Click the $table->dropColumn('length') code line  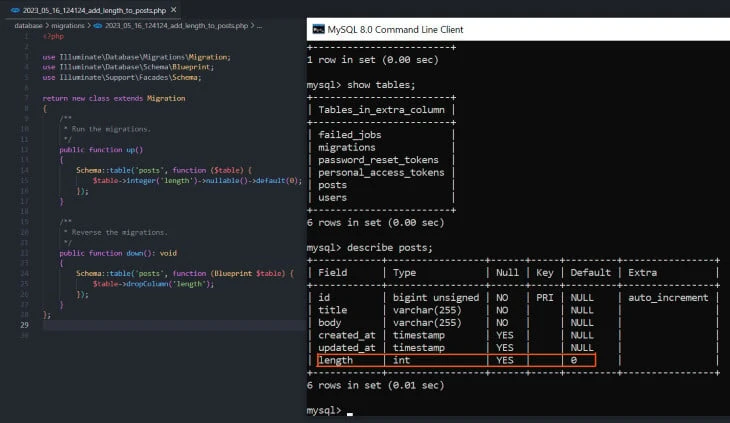pyautogui.click(x=153, y=284)
